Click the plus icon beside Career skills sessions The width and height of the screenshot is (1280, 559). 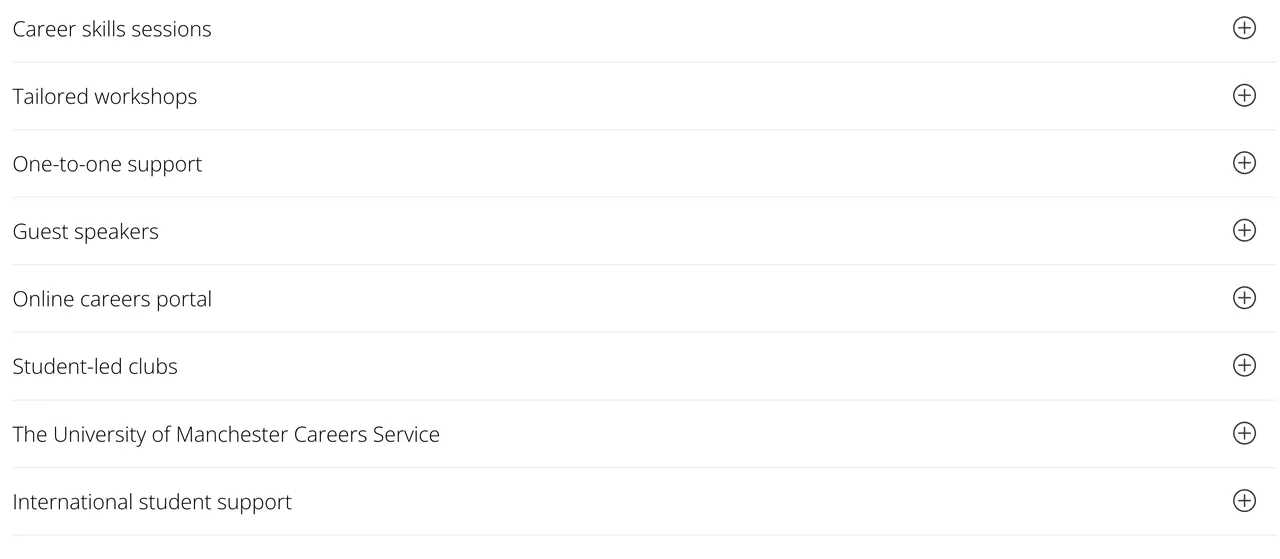pos(1244,28)
